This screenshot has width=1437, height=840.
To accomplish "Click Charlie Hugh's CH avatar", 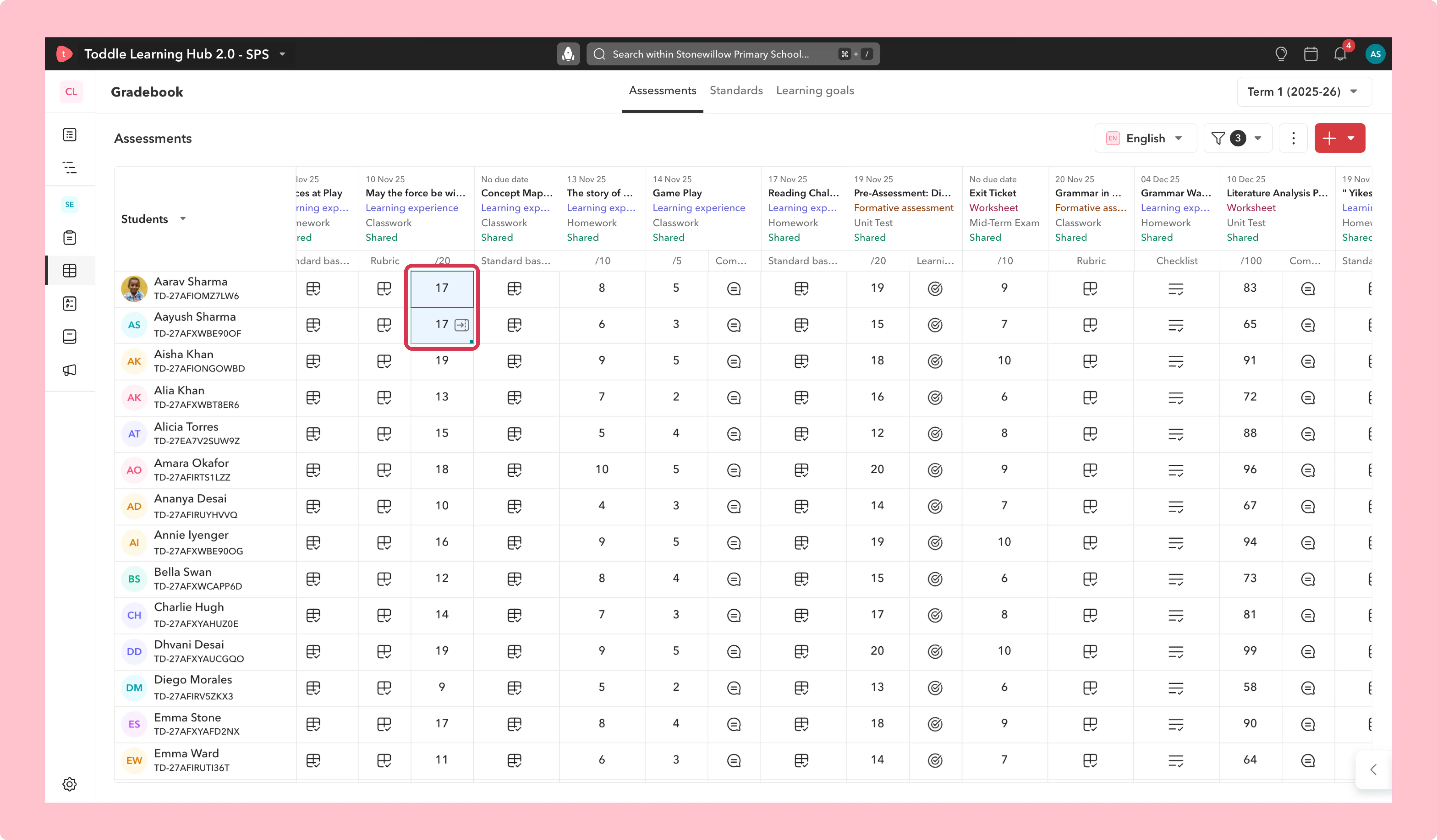I will pos(134,615).
